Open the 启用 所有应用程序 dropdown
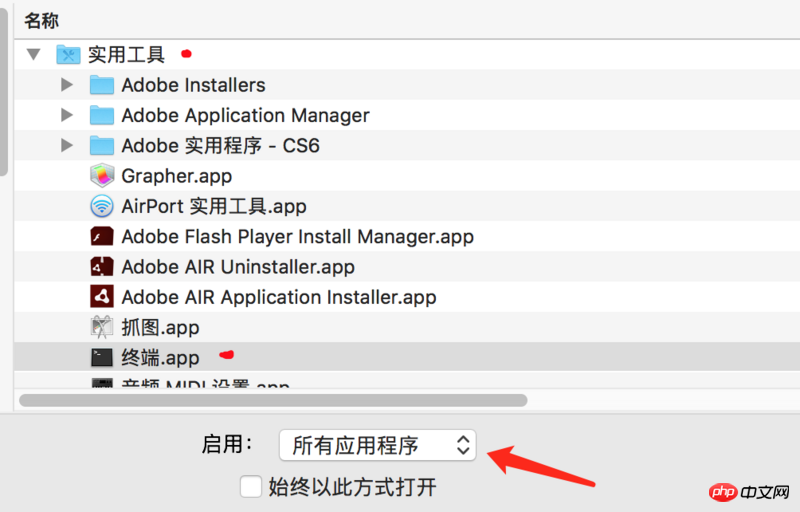Image resolution: width=800 pixels, height=512 pixels. 378,445
